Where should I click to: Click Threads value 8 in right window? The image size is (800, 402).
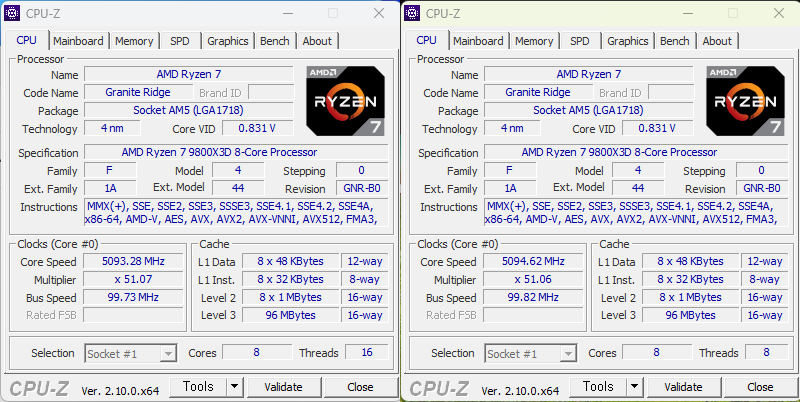tap(767, 353)
